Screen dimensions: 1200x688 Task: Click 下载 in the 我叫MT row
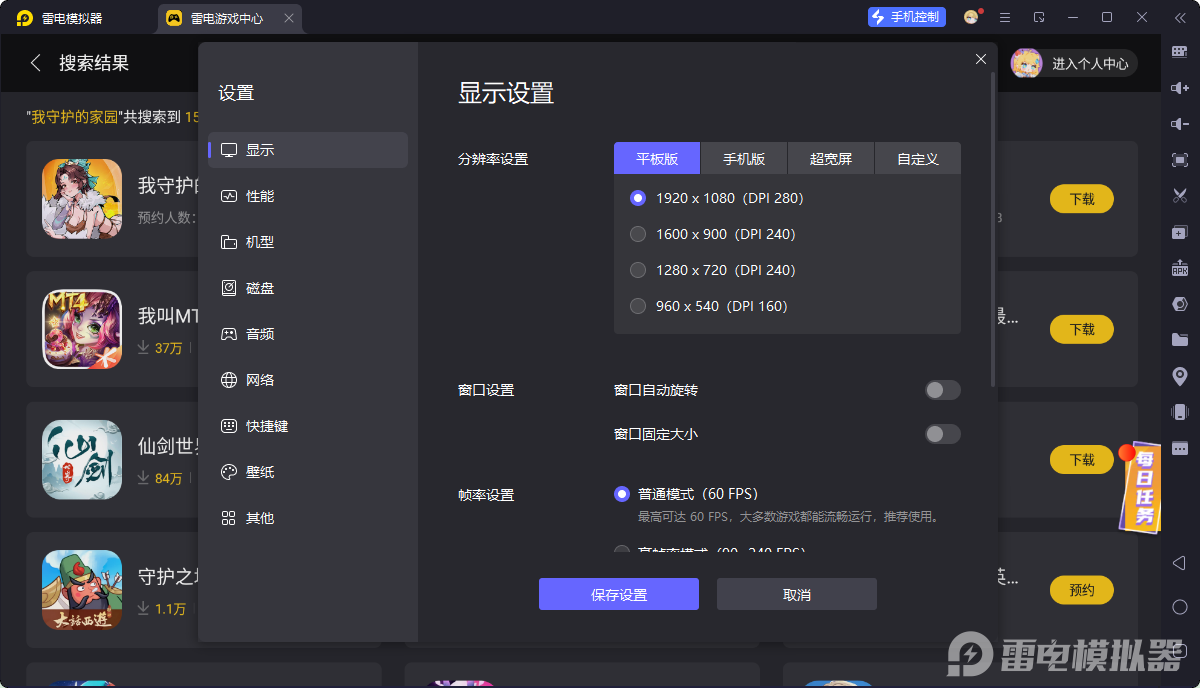point(1082,329)
